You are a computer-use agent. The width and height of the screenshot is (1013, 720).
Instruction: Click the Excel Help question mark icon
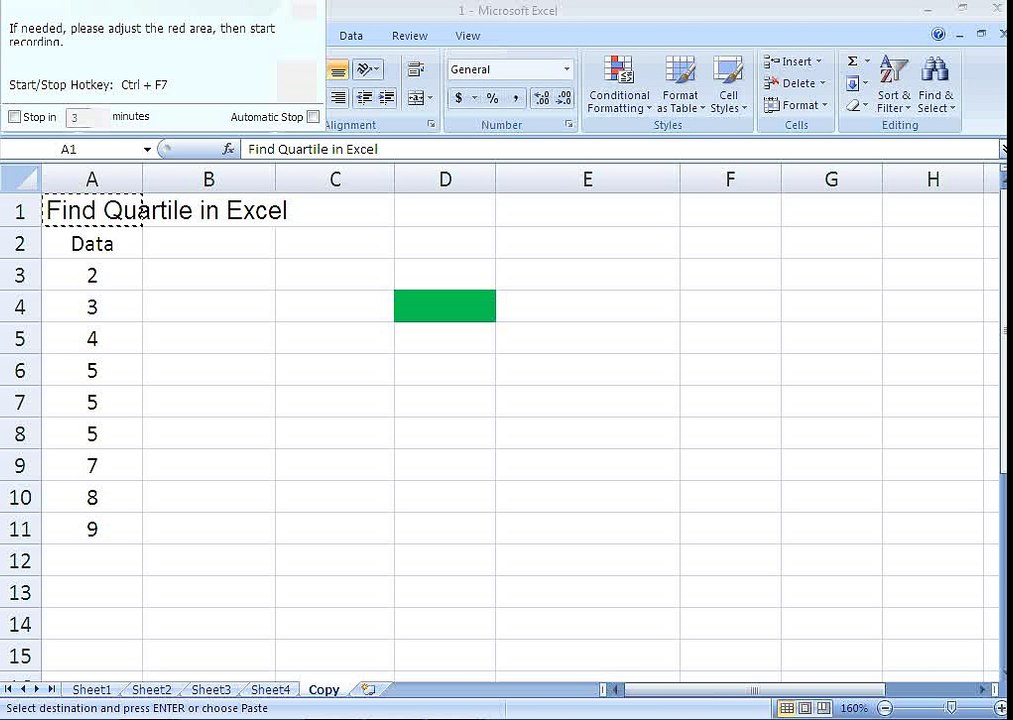pos(939,34)
